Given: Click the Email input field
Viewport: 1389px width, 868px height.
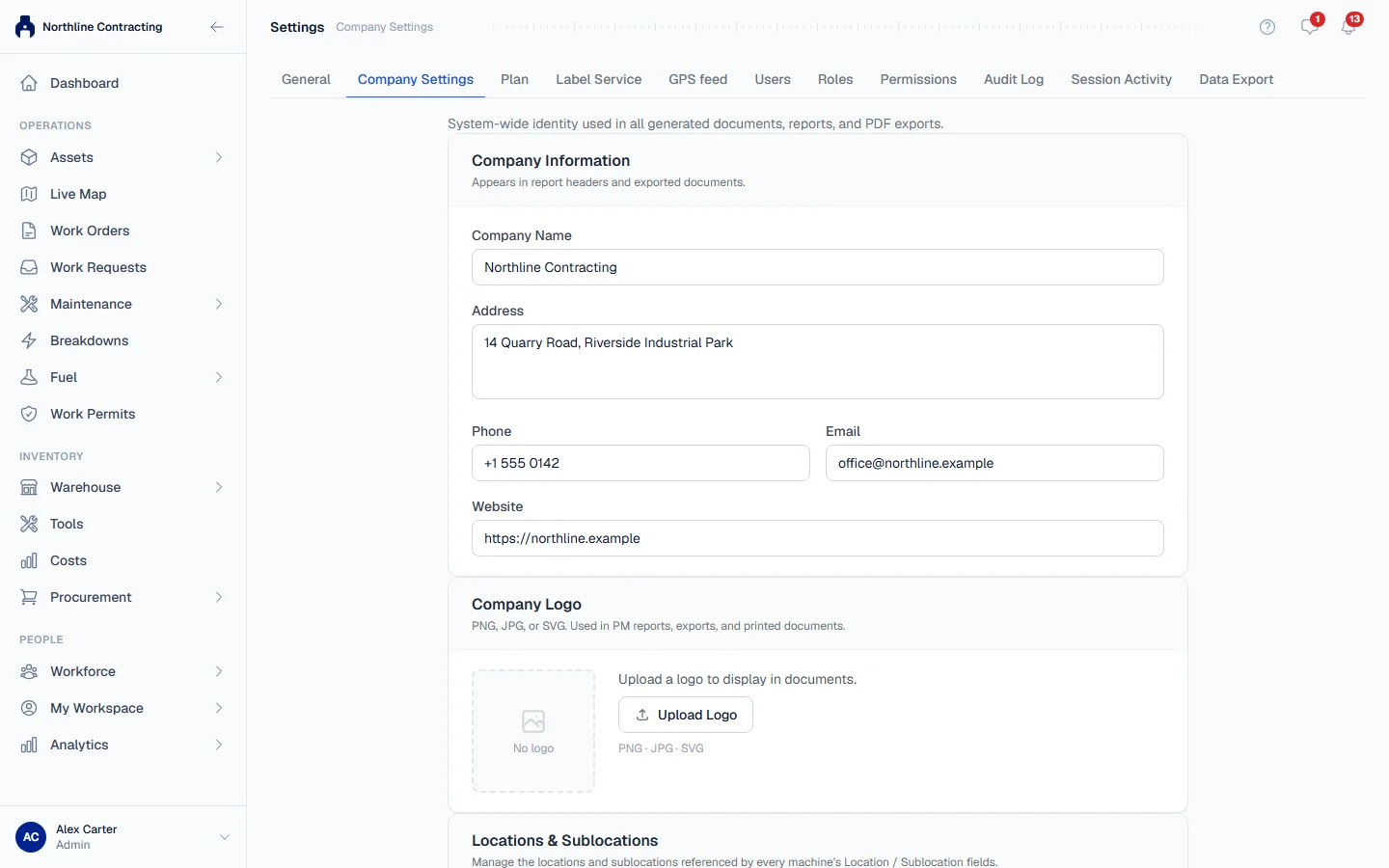Looking at the screenshot, I should [x=994, y=463].
